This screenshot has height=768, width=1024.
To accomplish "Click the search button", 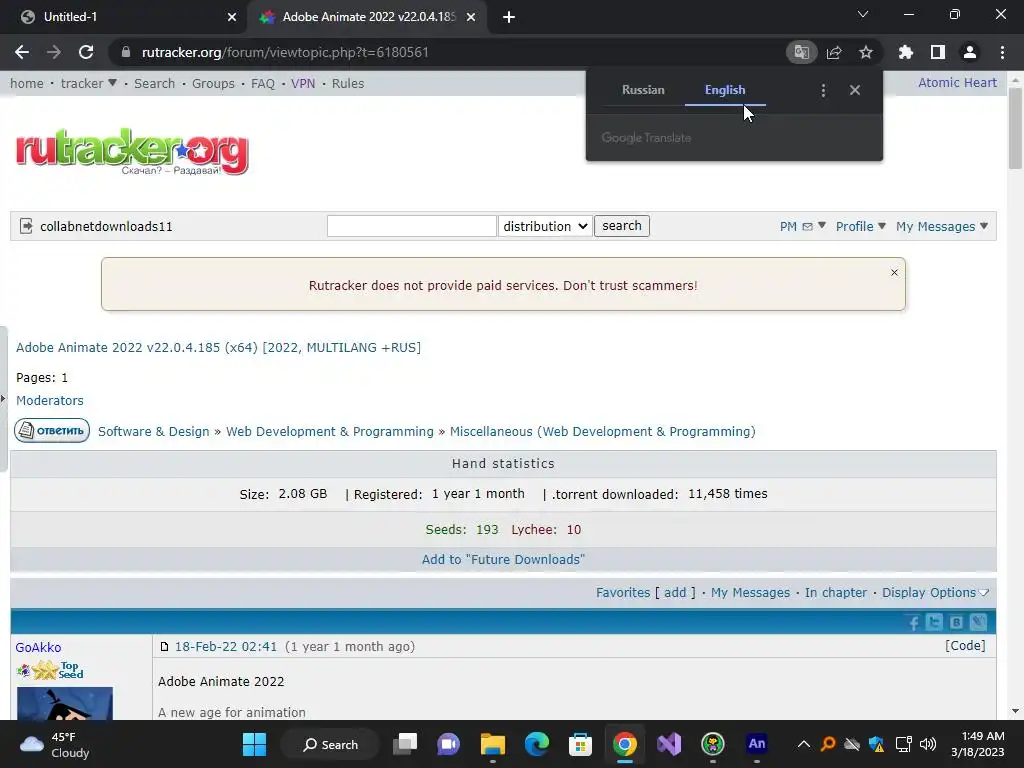I will tap(622, 226).
